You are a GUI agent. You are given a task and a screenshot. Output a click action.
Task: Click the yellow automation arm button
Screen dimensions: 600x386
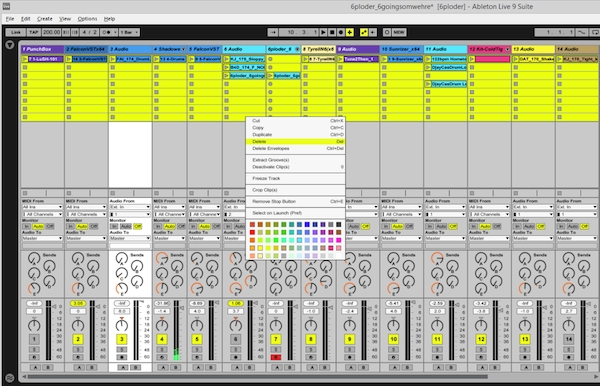coord(364,33)
